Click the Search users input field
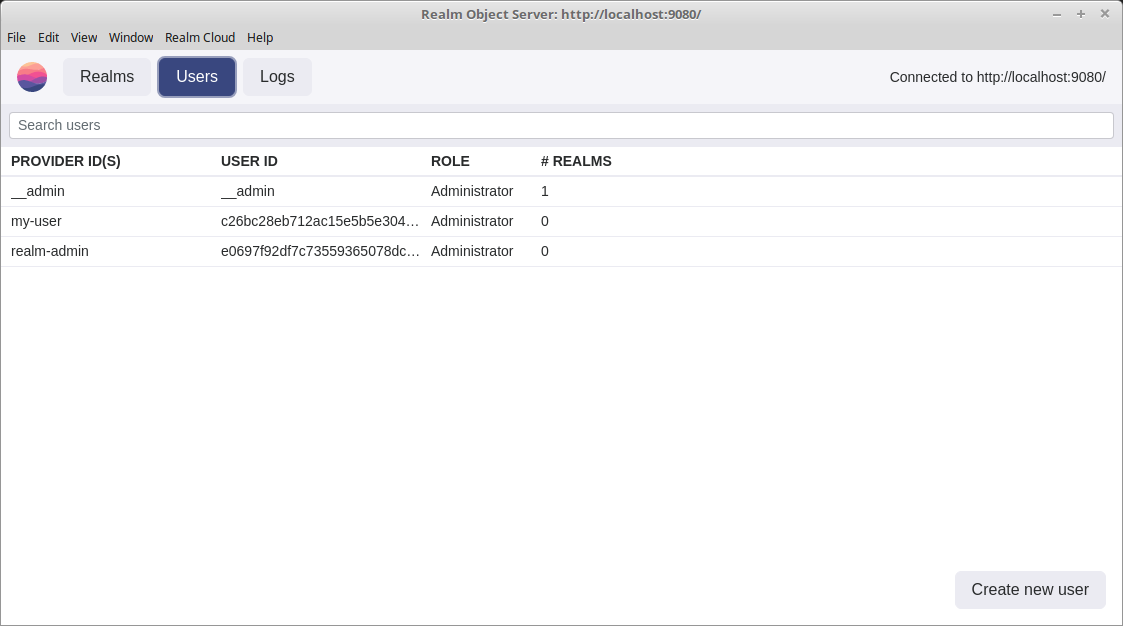The image size is (1123, 626). click(560, 124)
